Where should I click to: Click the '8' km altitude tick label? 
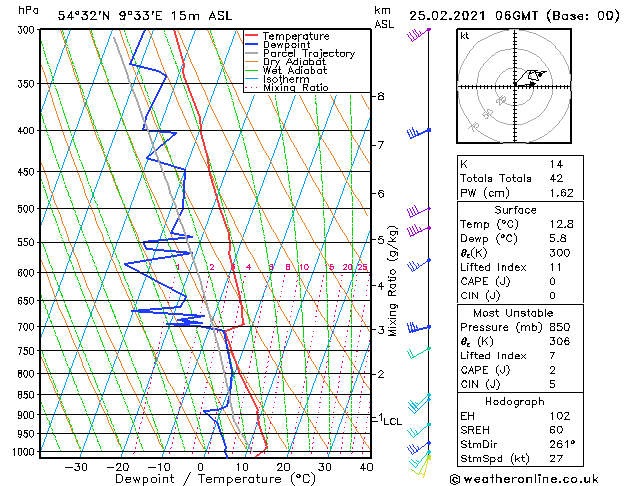pyautogui.click(x=381, y=96)
